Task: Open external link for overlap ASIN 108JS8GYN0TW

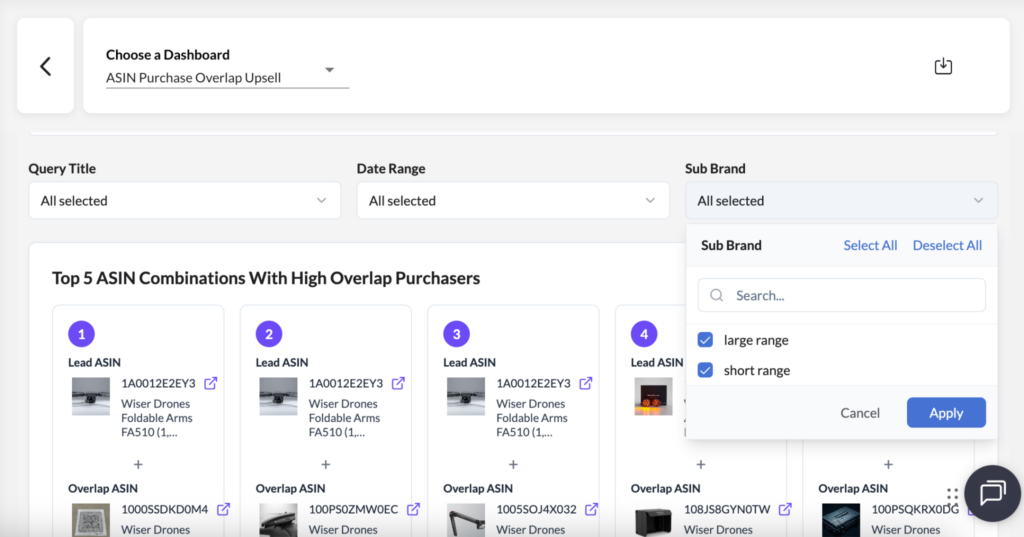Action: 785,509
